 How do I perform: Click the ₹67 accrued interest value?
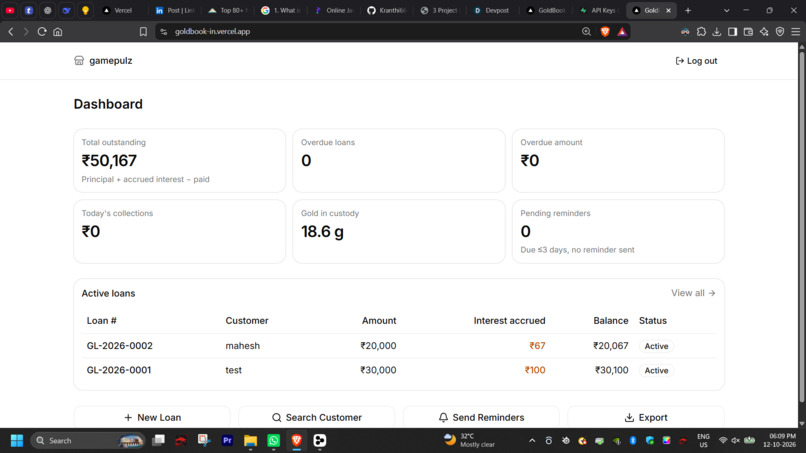[537, 346]
